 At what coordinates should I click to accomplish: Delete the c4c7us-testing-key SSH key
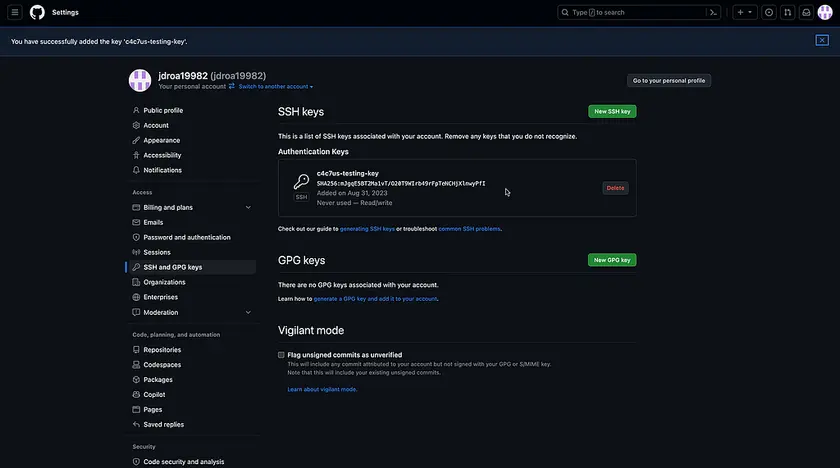(x=615, y=188)
